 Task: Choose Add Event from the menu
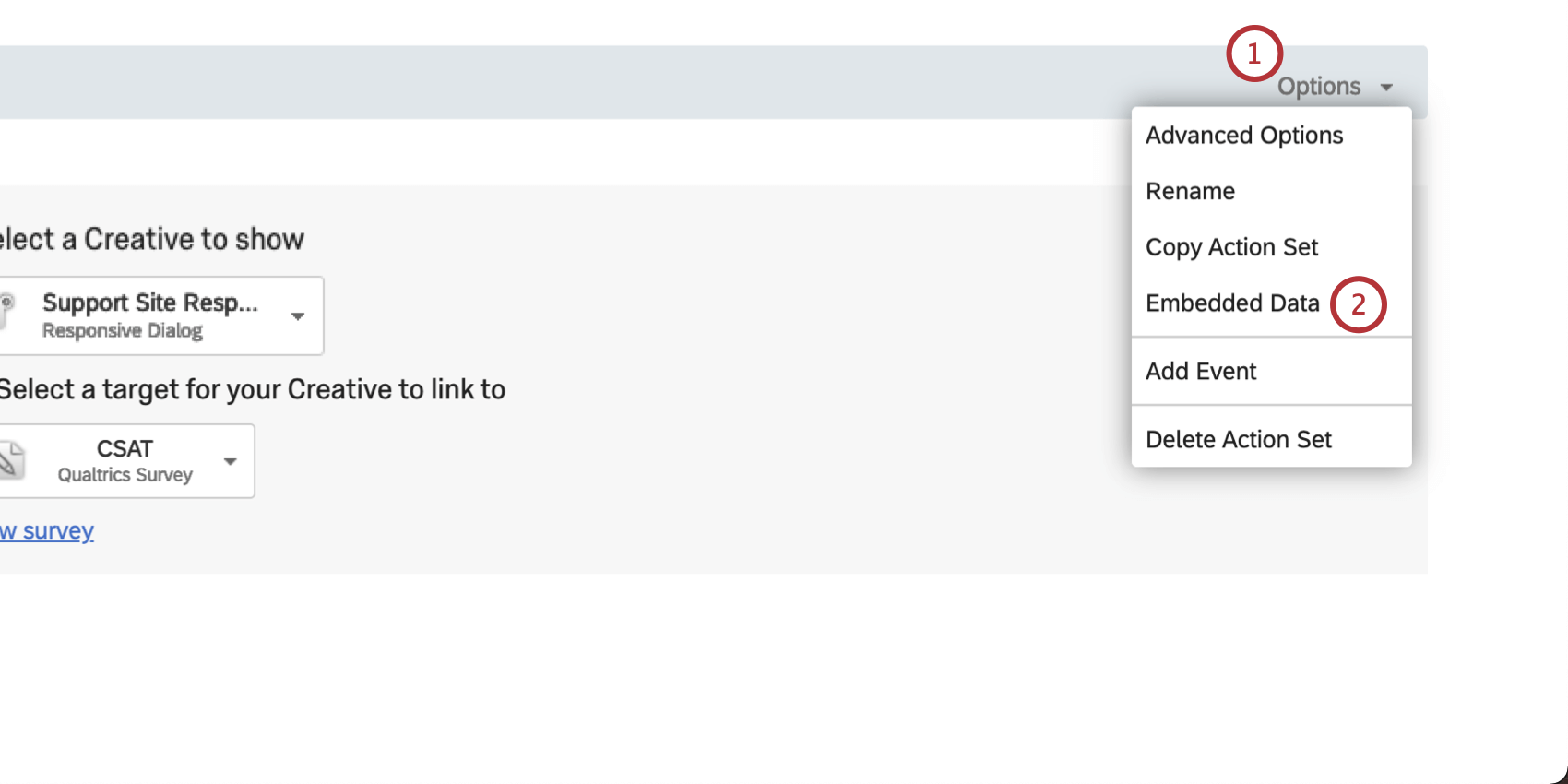pyautogui.click(x=1201, y=371)
